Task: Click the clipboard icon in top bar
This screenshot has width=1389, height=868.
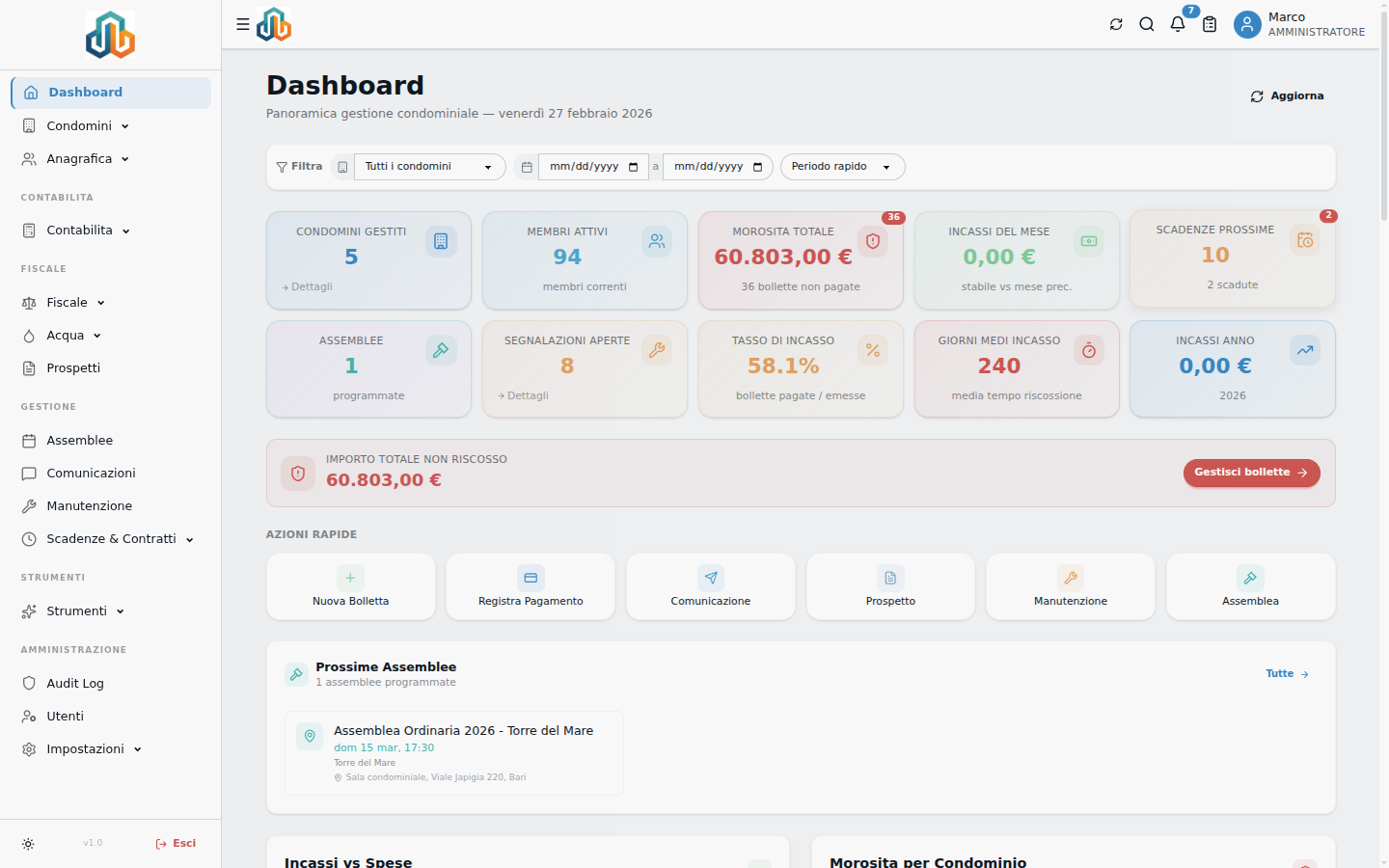Action: [1210, 24]
